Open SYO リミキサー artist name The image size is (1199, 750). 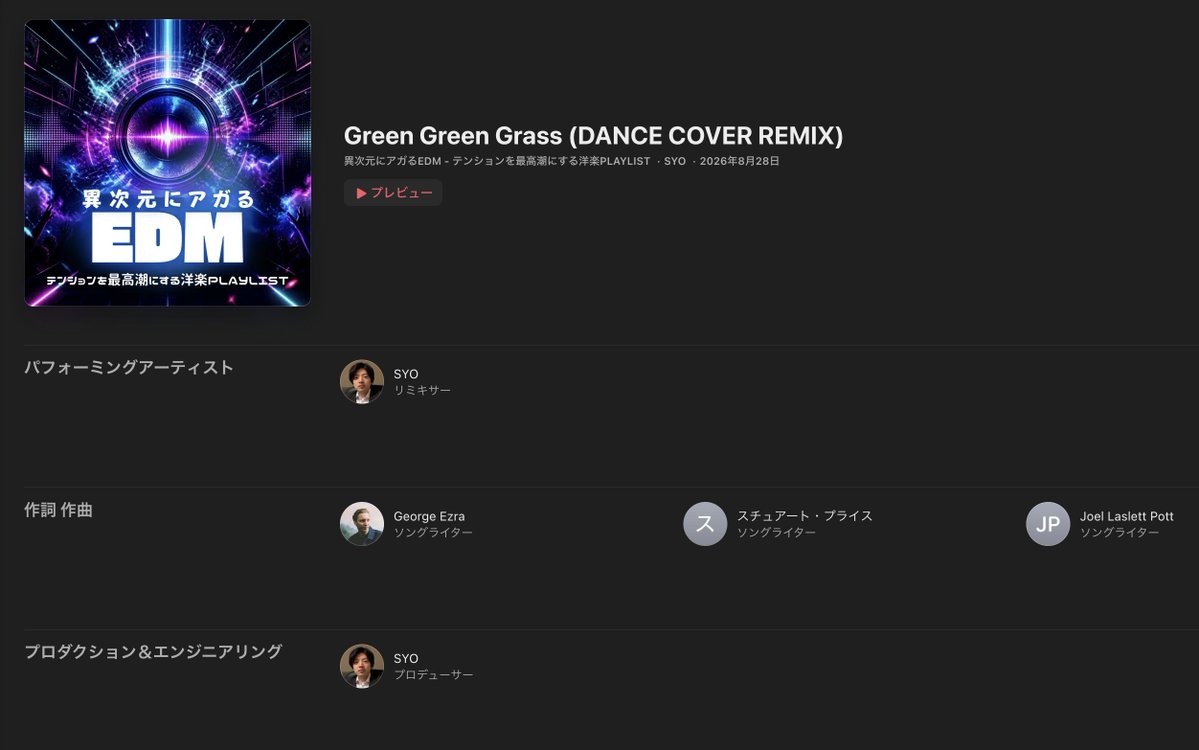(x=406, y=374)
